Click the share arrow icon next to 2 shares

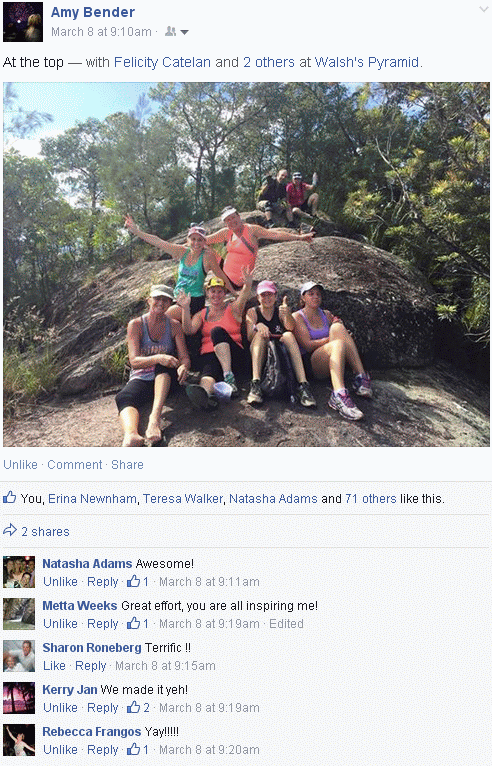[10, 530]
